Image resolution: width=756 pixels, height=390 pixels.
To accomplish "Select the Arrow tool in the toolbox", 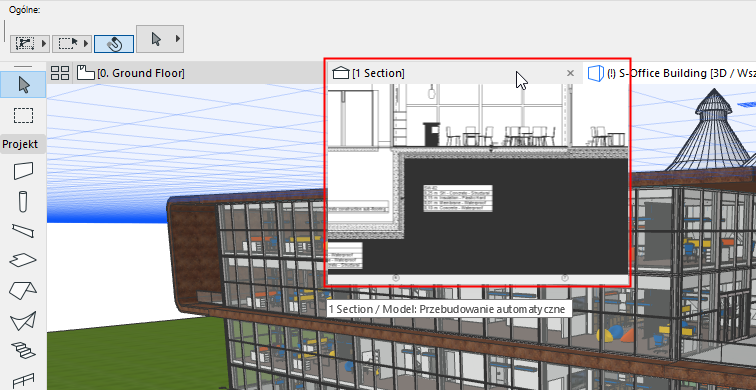I will (23, 85).
